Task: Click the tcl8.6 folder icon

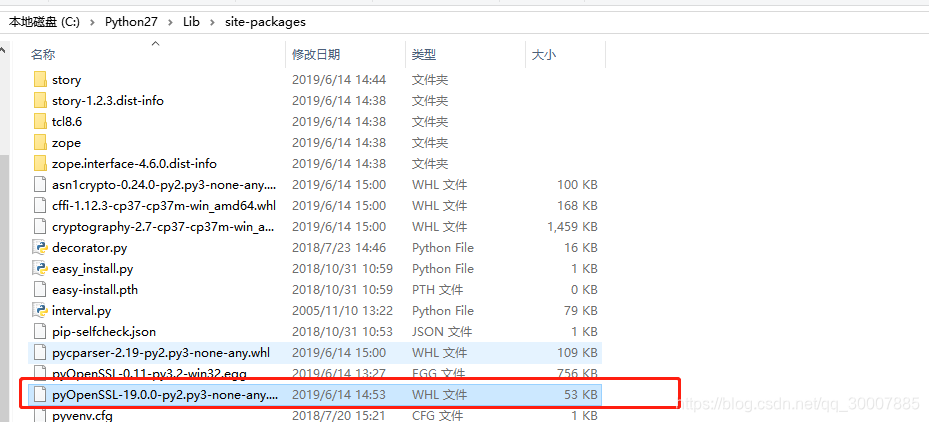Action: [x=40, y=122]
